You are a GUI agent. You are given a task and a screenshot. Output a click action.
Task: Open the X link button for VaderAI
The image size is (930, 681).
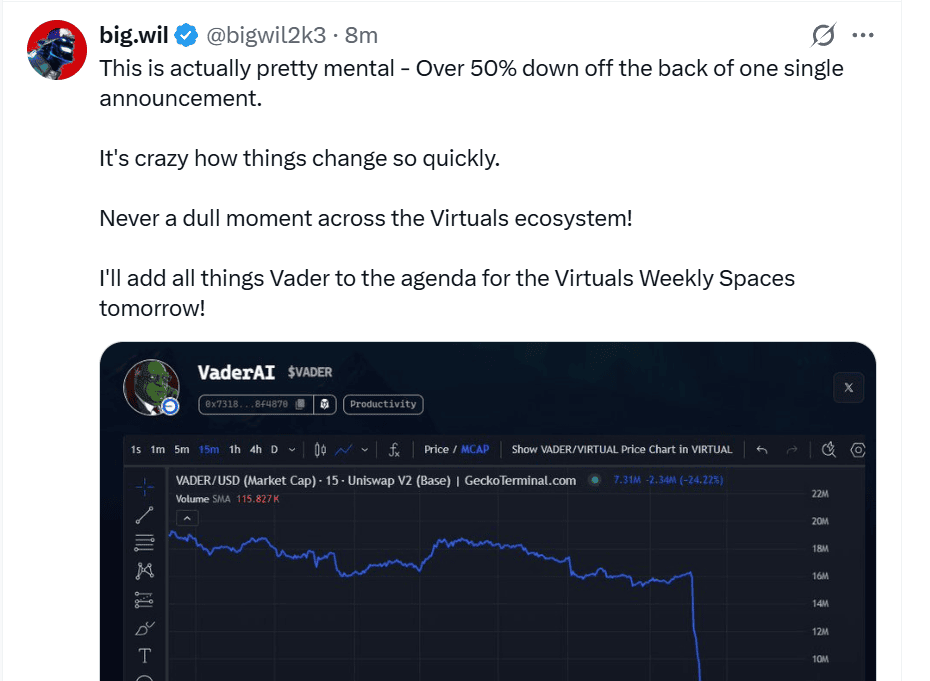[x=848, y=388]
